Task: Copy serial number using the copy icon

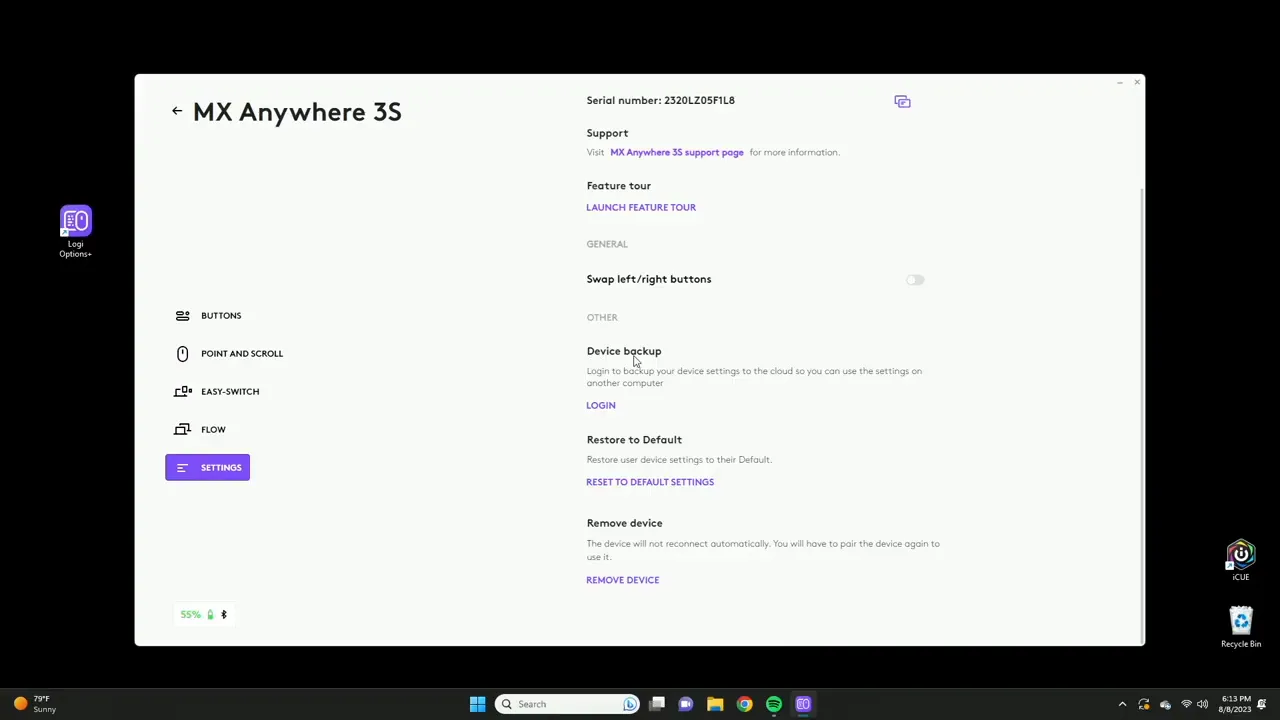Action: (902, 101)
